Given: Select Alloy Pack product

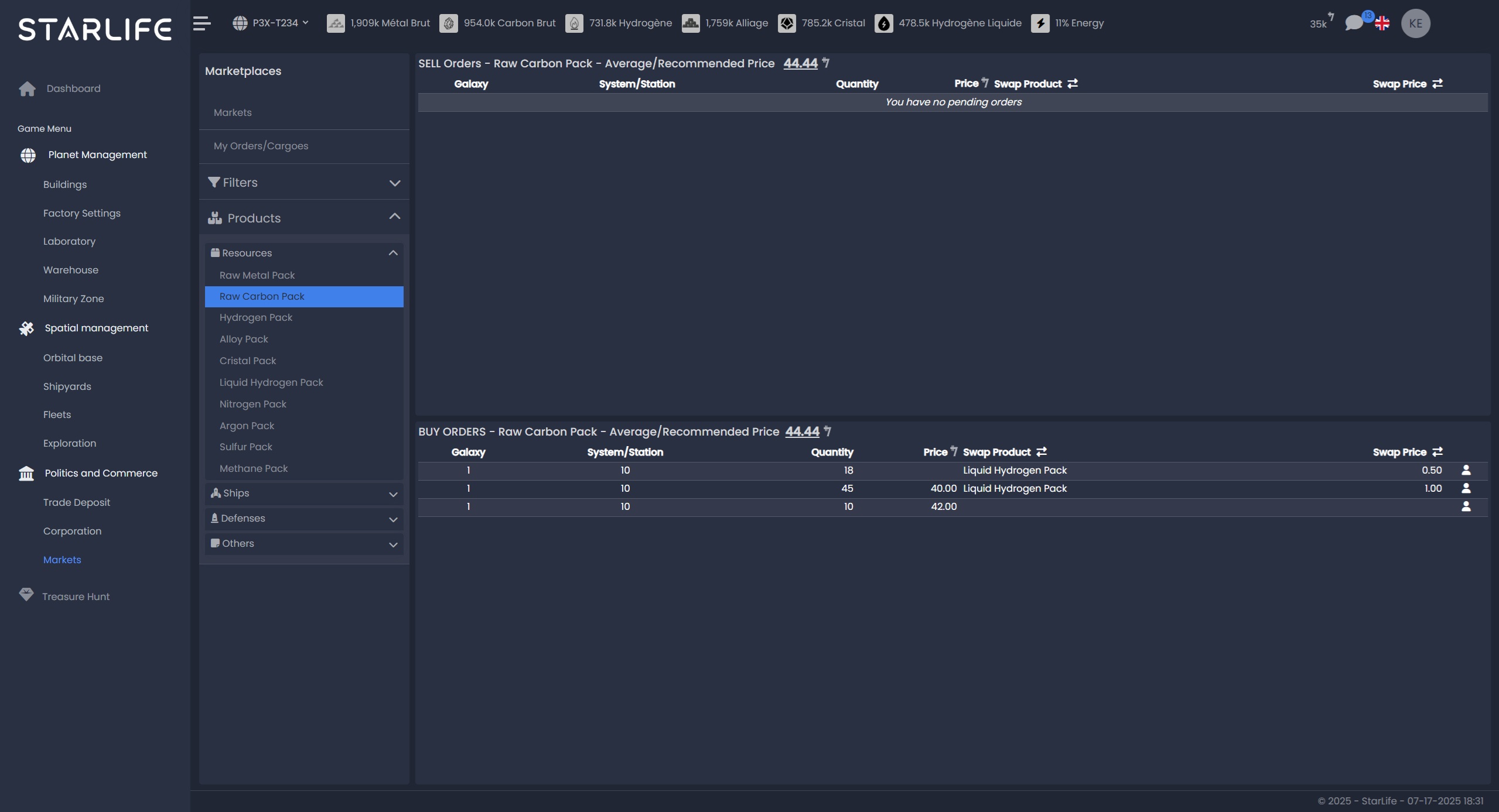Looking at the screenshot, I should click(304, 339).
